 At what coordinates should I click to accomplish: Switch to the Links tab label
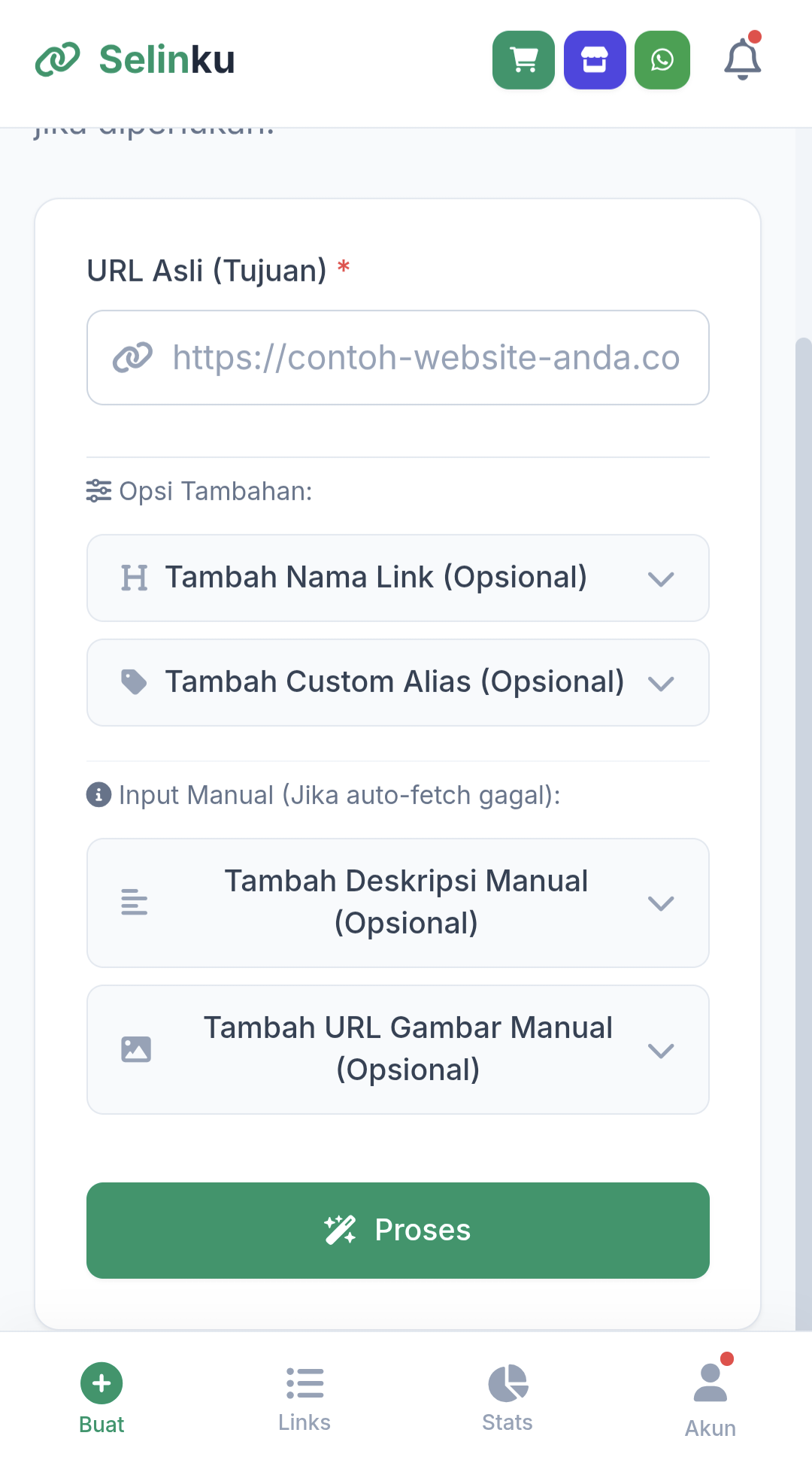click(x=304, y=1422)
